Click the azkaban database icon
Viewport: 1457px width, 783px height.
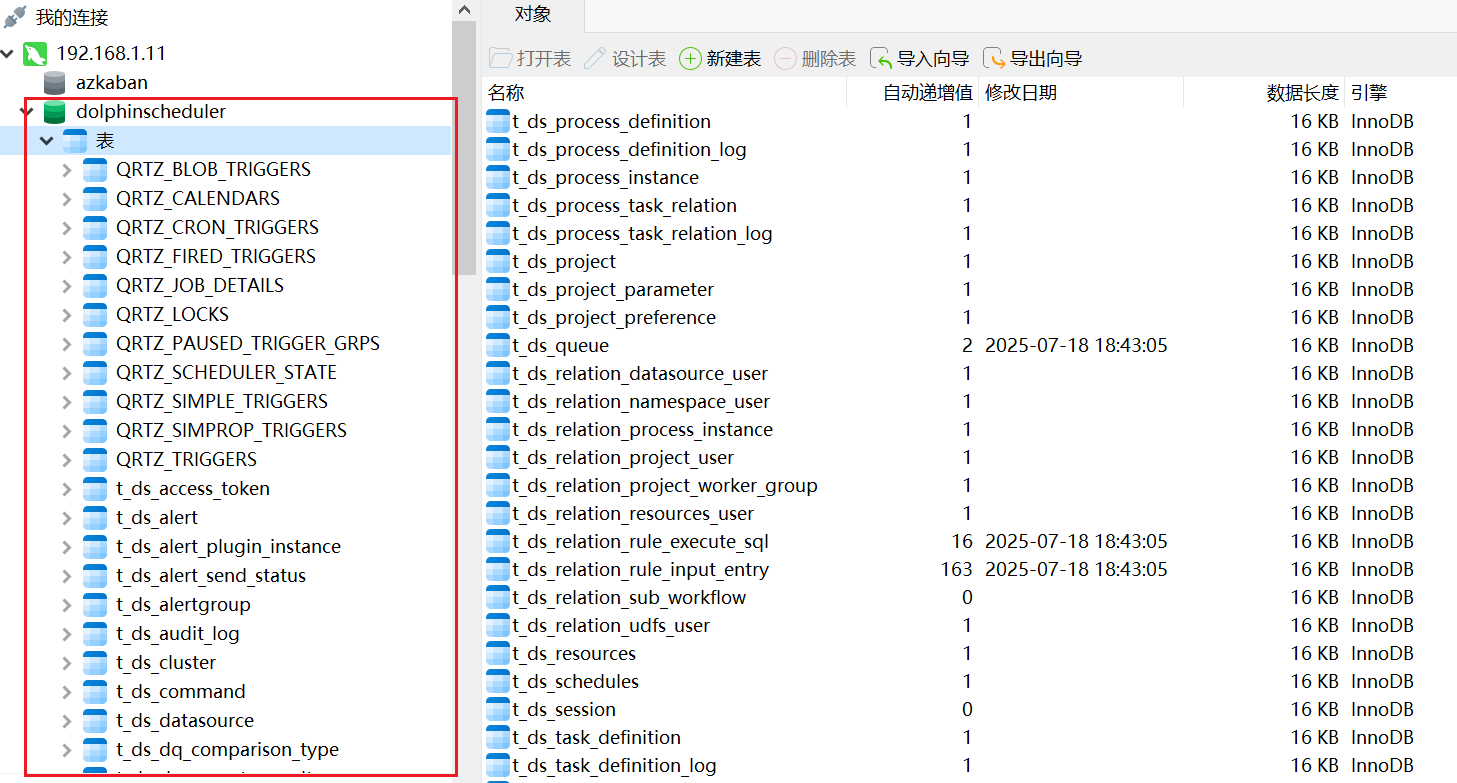pos(55,83)
